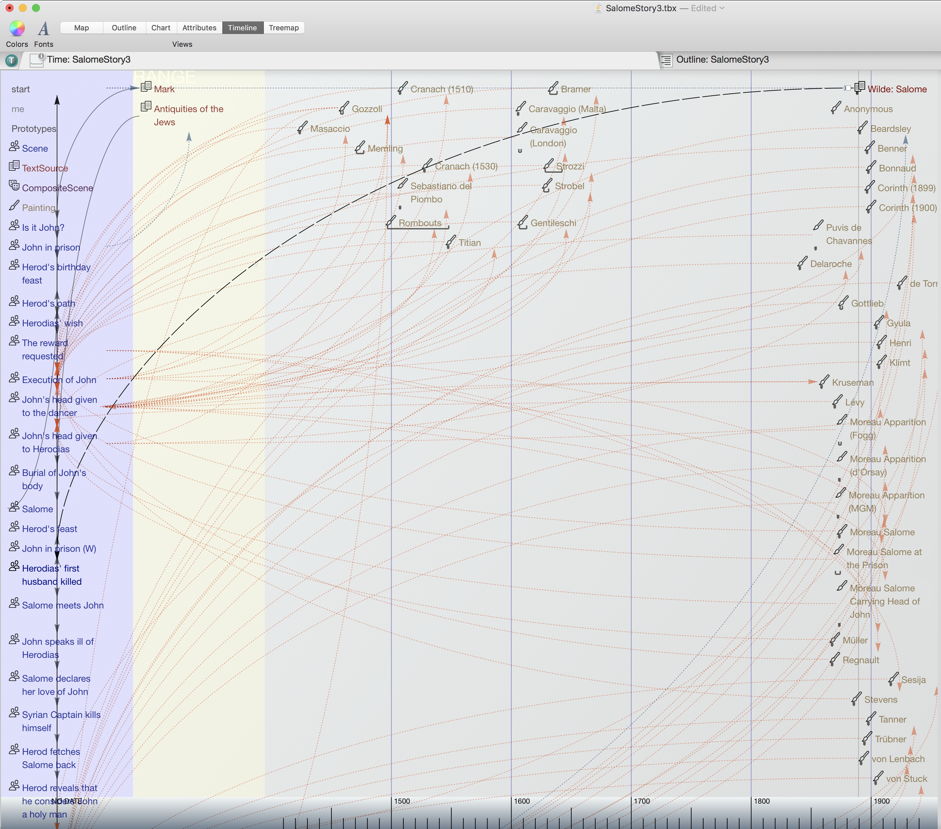The height and width of the screenshot is (829, 941).
Task: Open the Fonts panel with the A icon
Action: pyautogui.click(x=41, y=27)
